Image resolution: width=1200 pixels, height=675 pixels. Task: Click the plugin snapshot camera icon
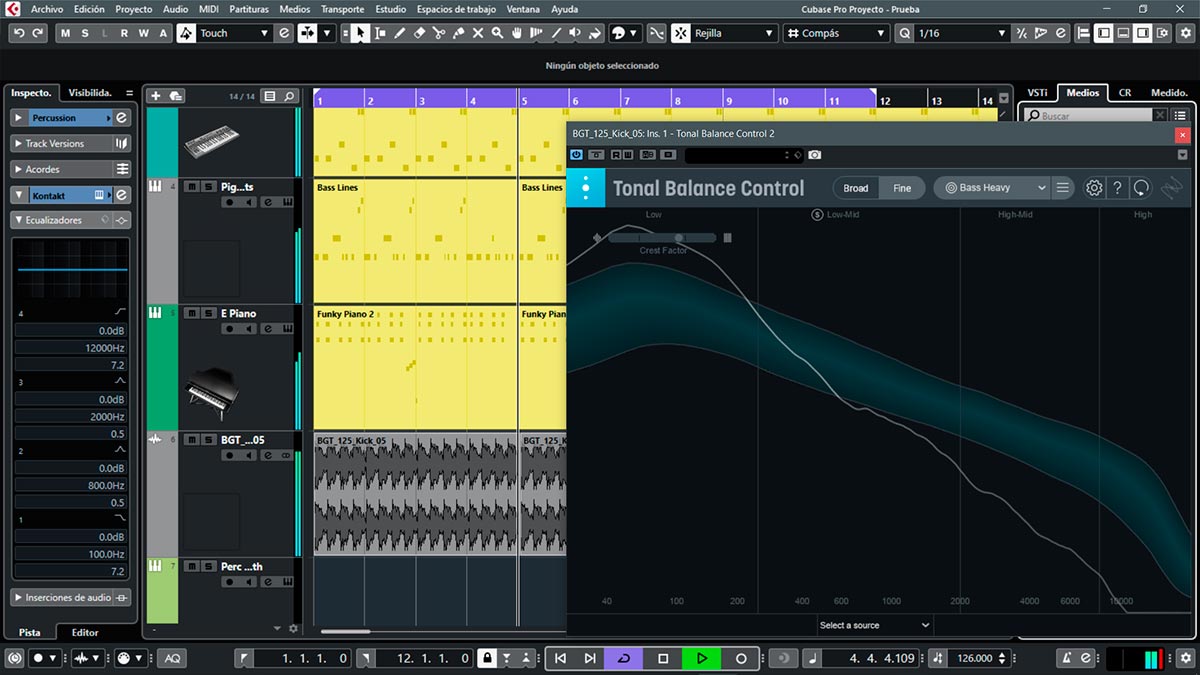(815, 155)
